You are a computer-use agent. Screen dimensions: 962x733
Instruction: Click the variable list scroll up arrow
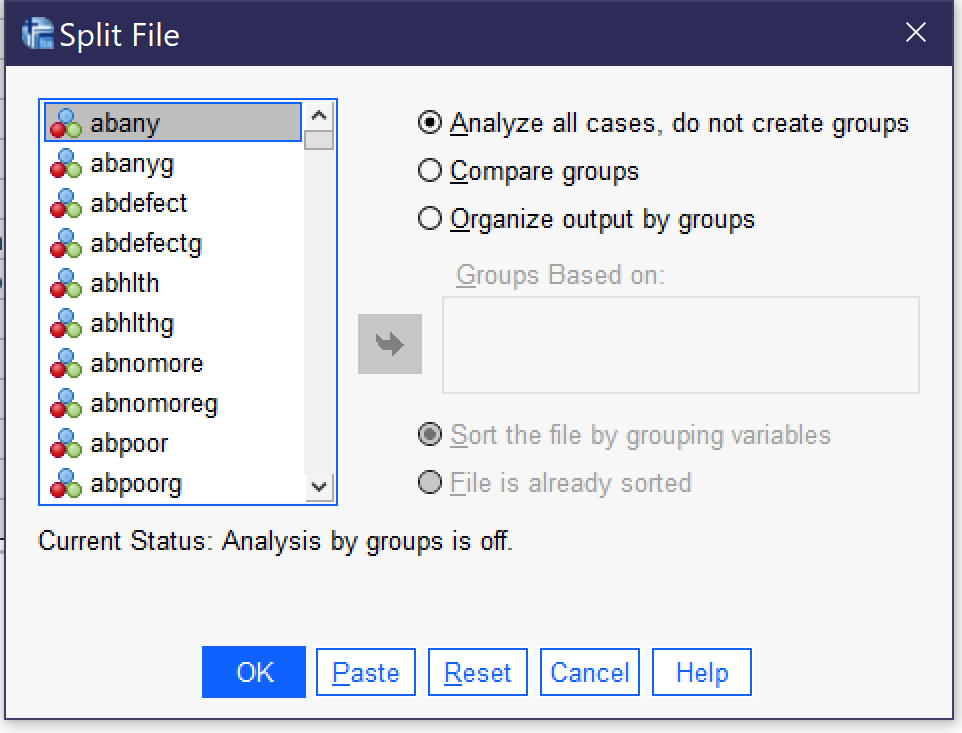(x=318, y=115)
